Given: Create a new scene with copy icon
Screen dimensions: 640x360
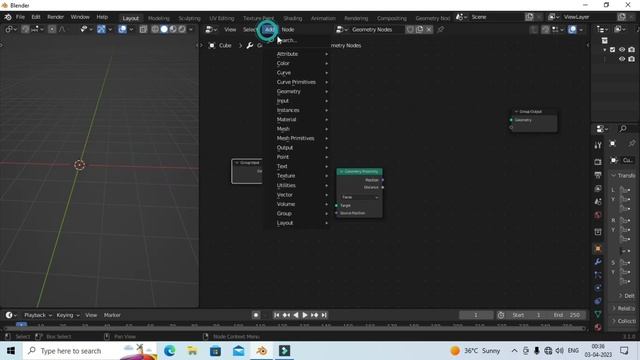Looking at the screenshot, I should tap(529, 17).
